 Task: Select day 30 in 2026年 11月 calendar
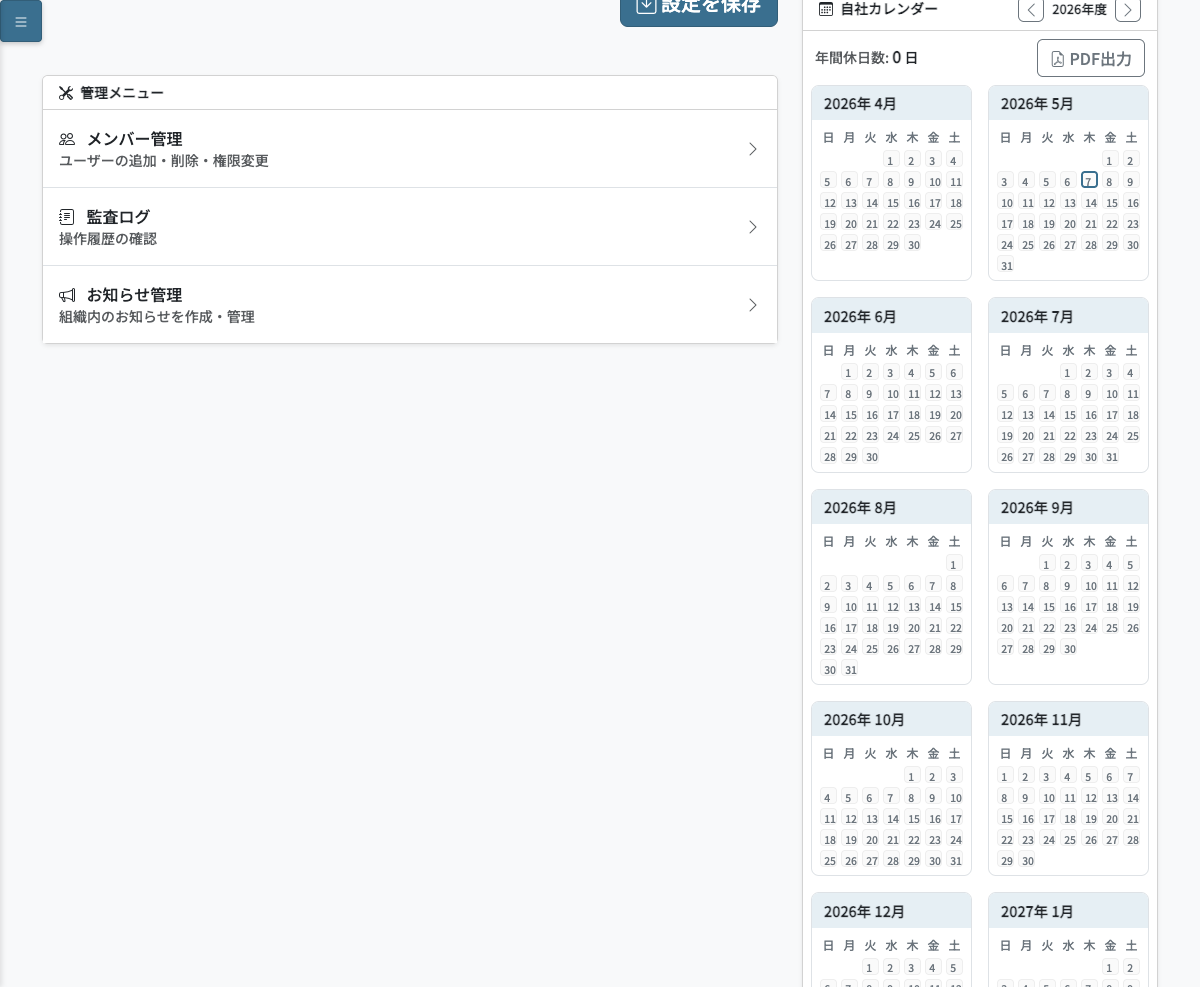click(x=1028, y=860)
